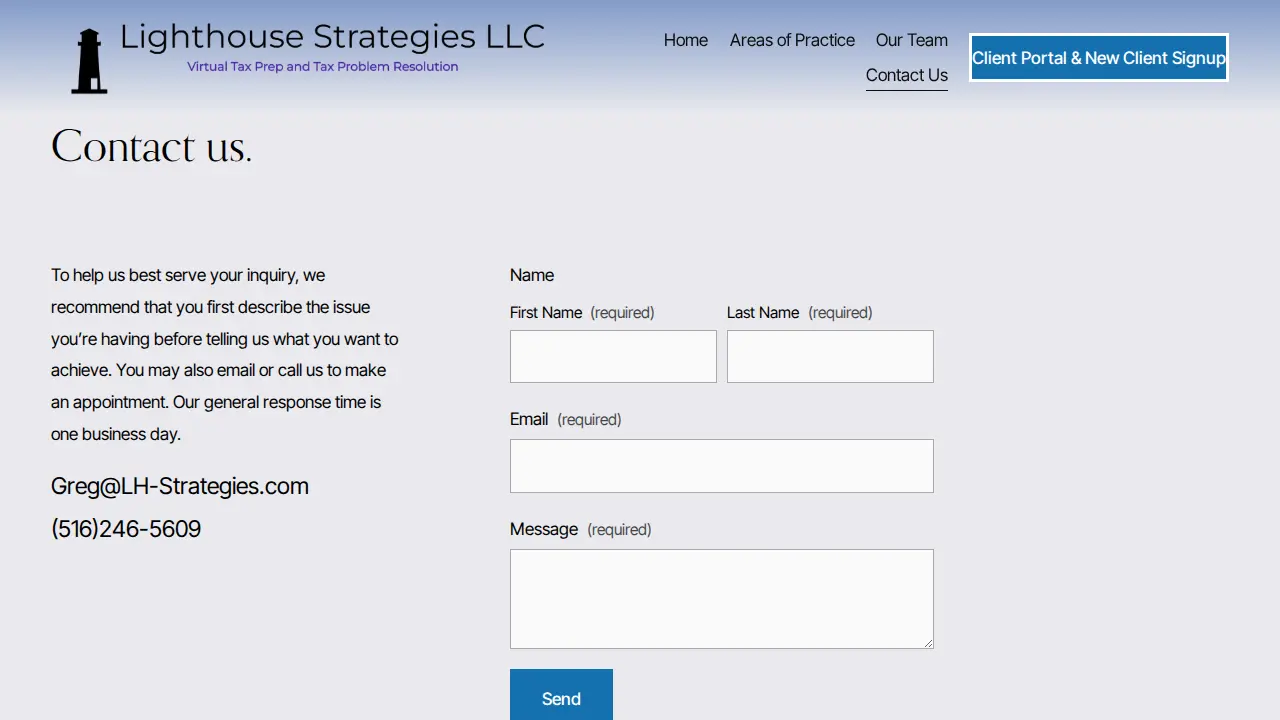
Task: Click the Greg@LH-Strategies.com email address
Action: click(x=180, y=486)
